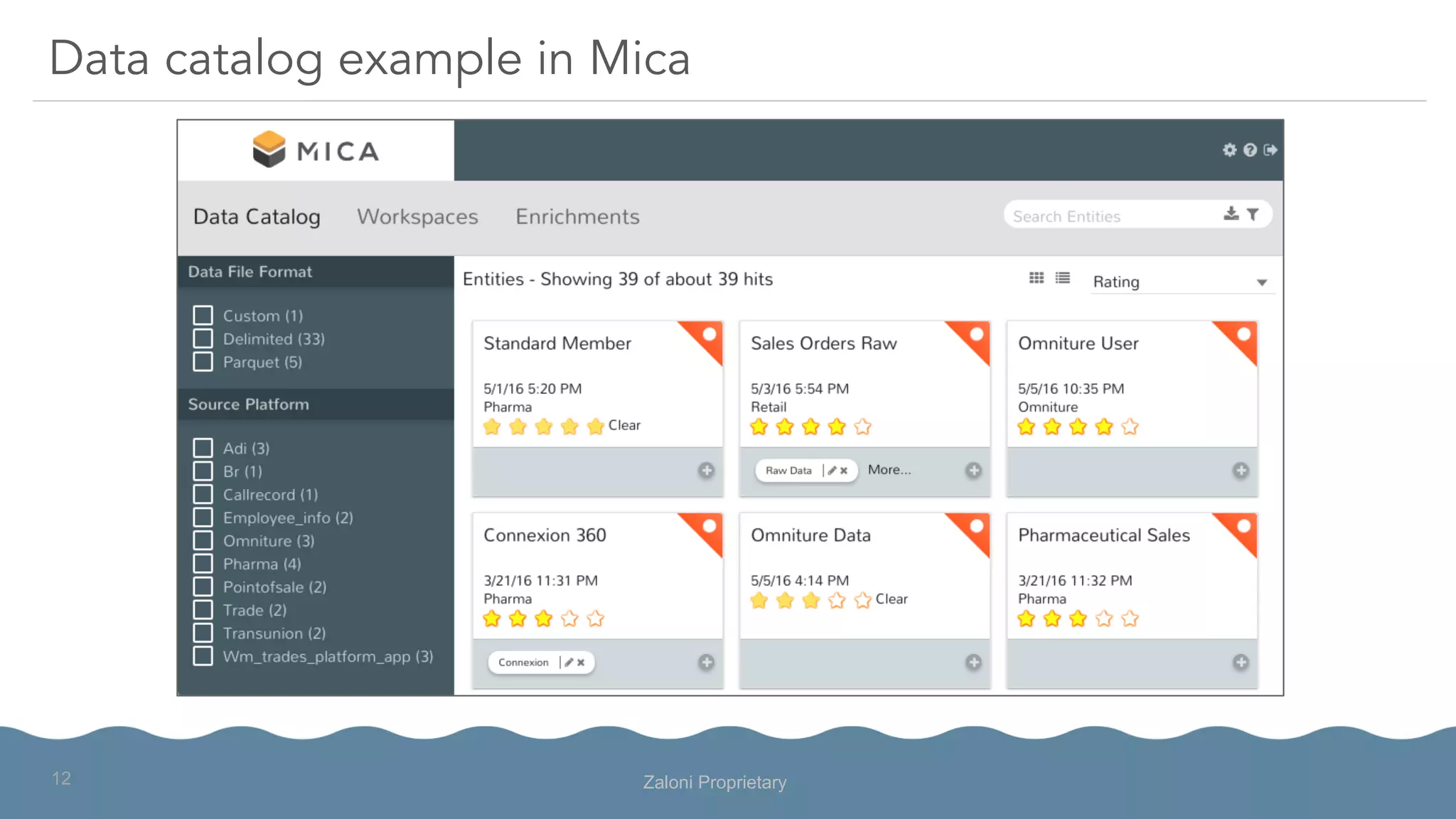Set Sales Orders Raw rating to five stars
Screen dimensions: 1456x819
[862, 427]
